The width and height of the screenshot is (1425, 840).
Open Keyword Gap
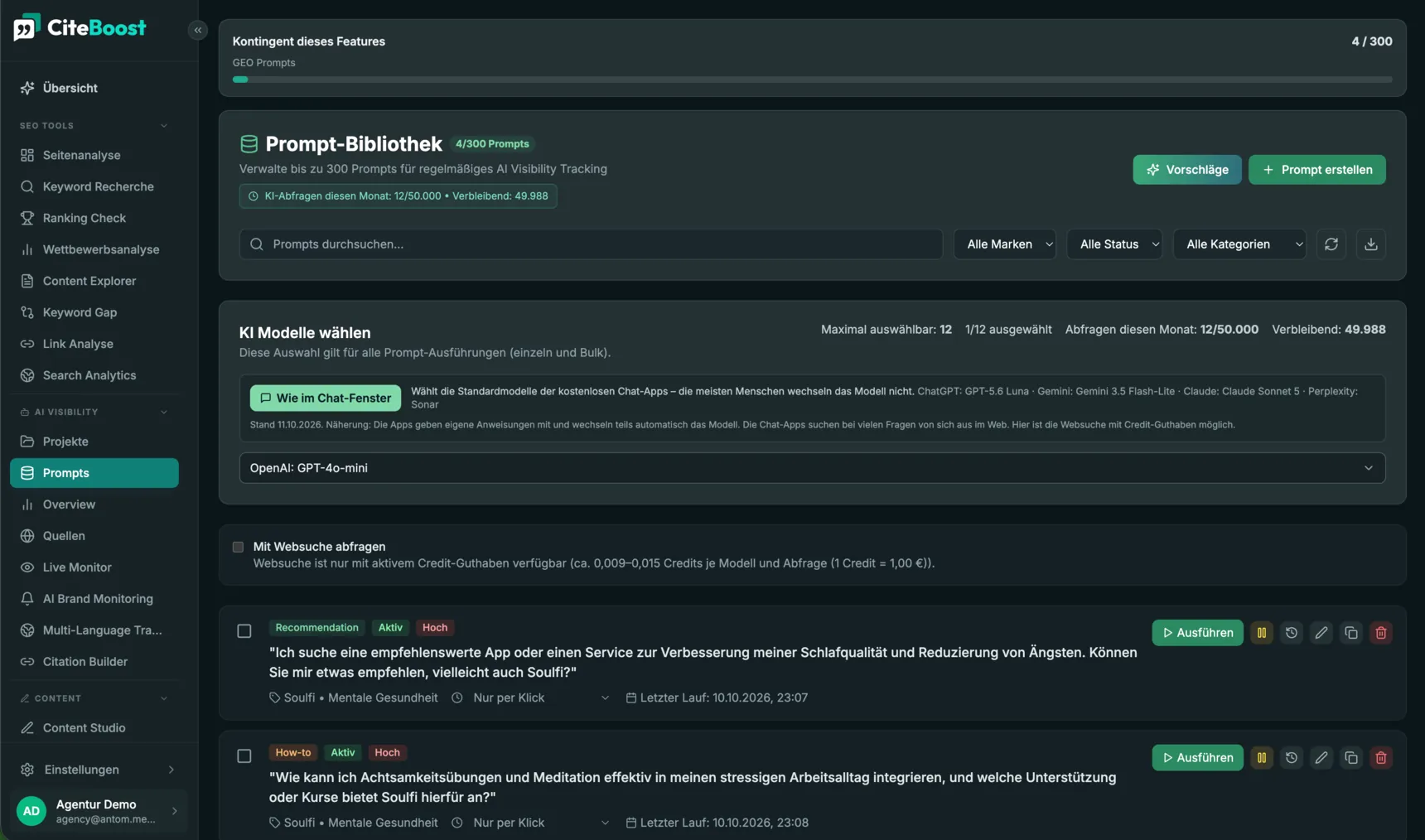tap(94, 313)
